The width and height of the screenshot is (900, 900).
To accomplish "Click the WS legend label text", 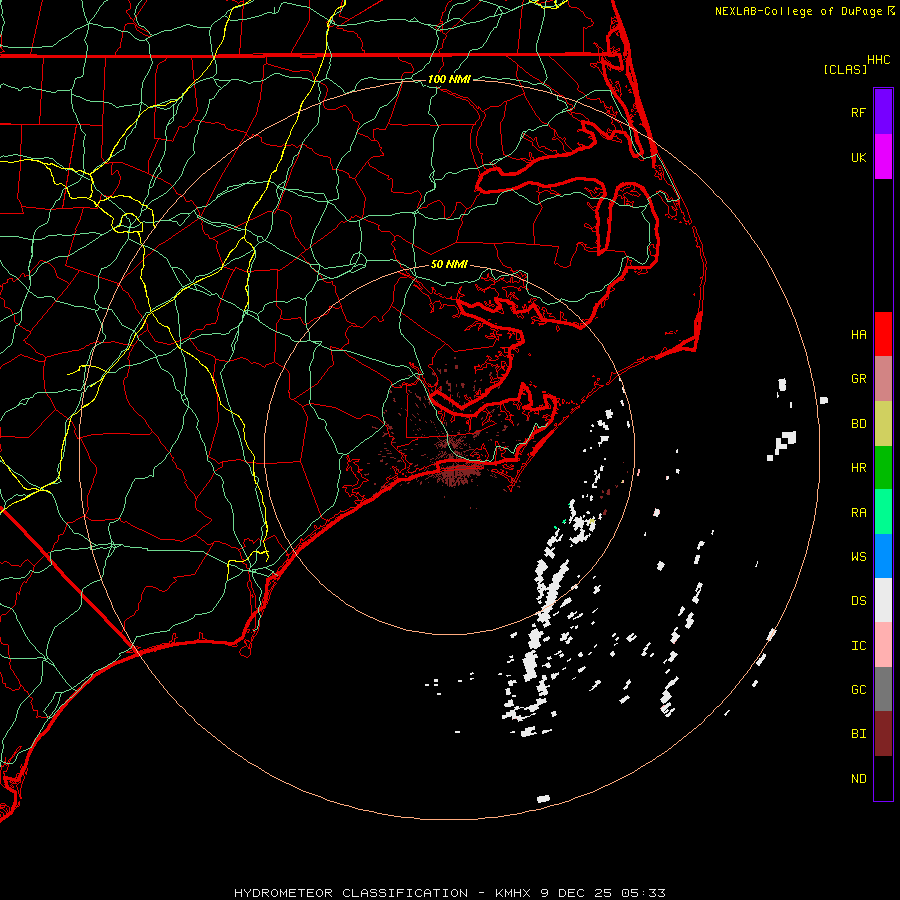I will tap(858, 557).
